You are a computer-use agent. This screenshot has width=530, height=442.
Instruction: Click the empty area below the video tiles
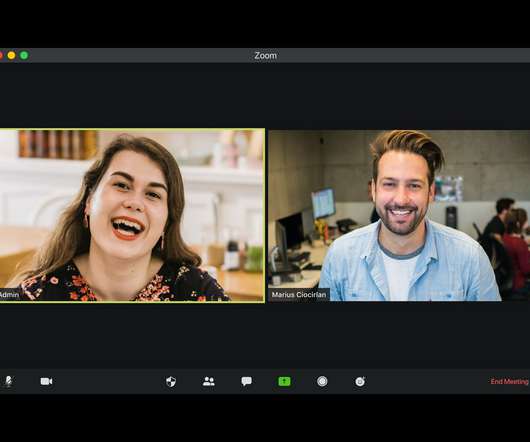click(265, 336)
